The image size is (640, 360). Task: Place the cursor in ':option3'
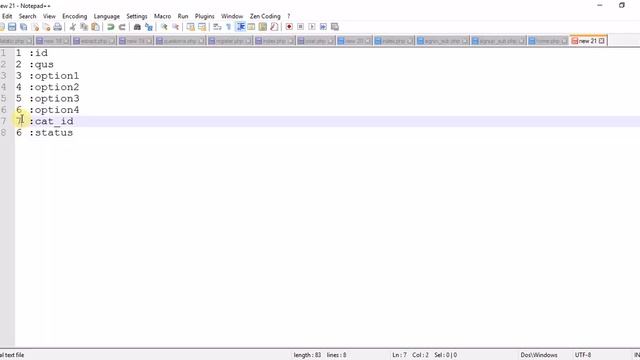click(54, 99)
